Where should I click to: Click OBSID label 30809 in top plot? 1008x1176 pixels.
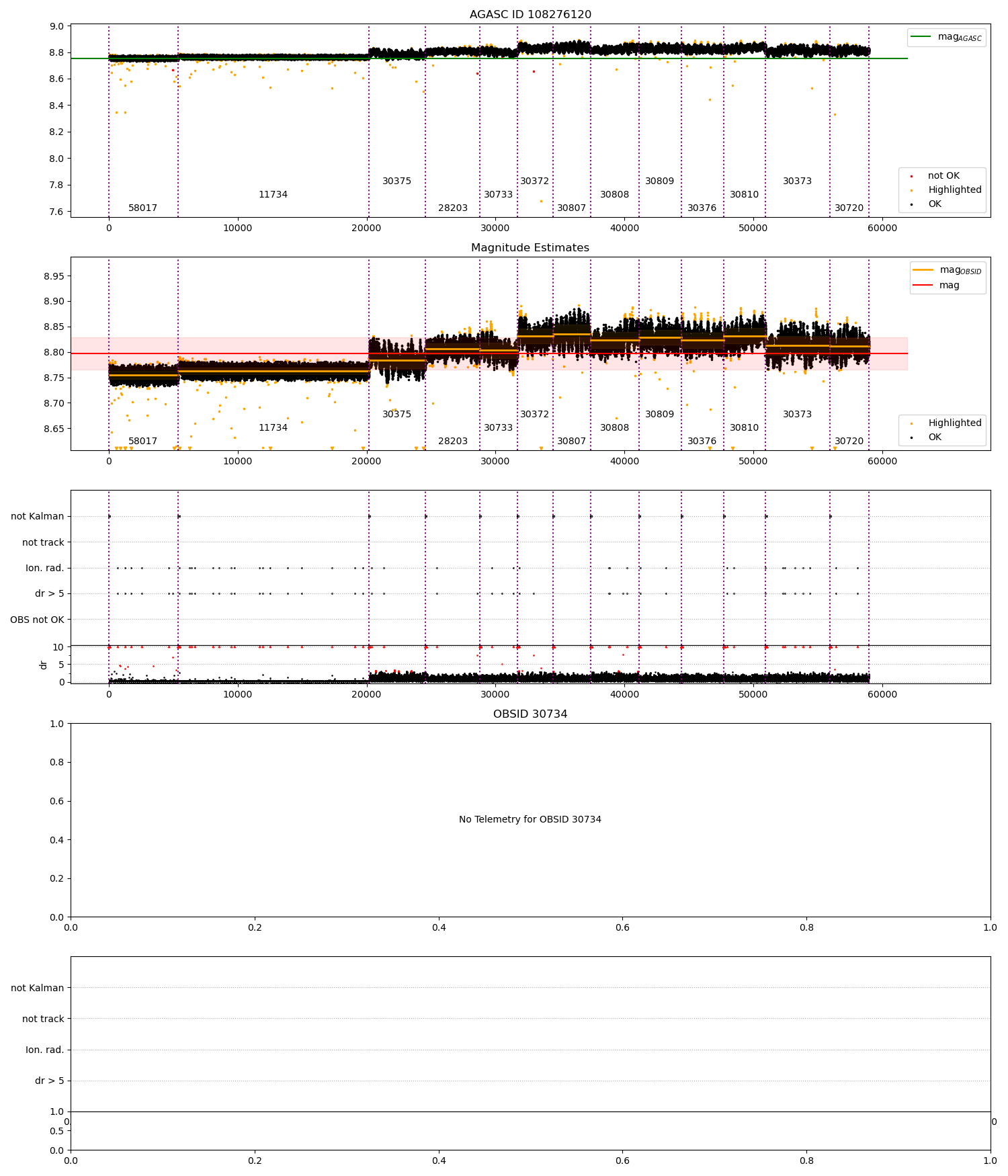tap(659, 181)
